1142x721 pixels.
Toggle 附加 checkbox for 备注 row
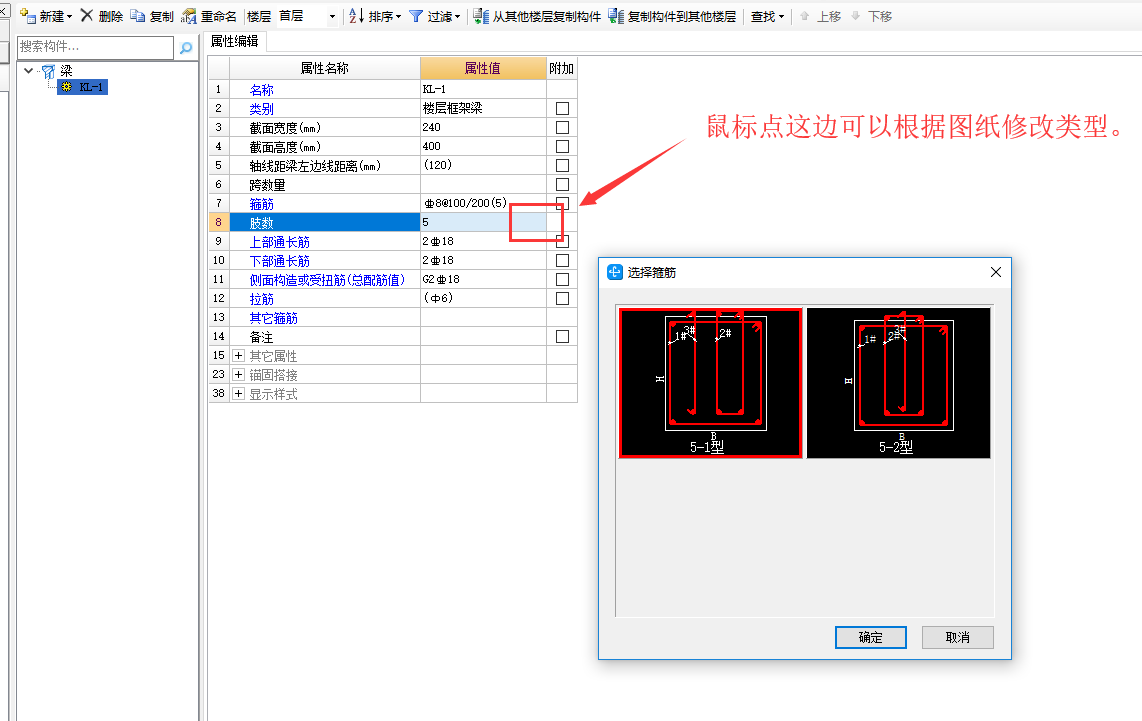coord(562,336)
